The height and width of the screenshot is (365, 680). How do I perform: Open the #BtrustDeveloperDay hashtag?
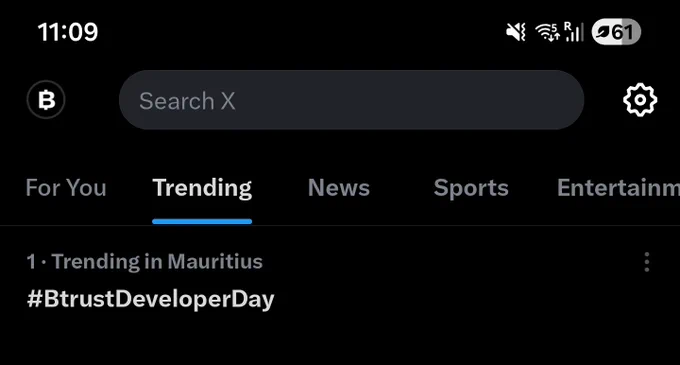coord(150,299)
